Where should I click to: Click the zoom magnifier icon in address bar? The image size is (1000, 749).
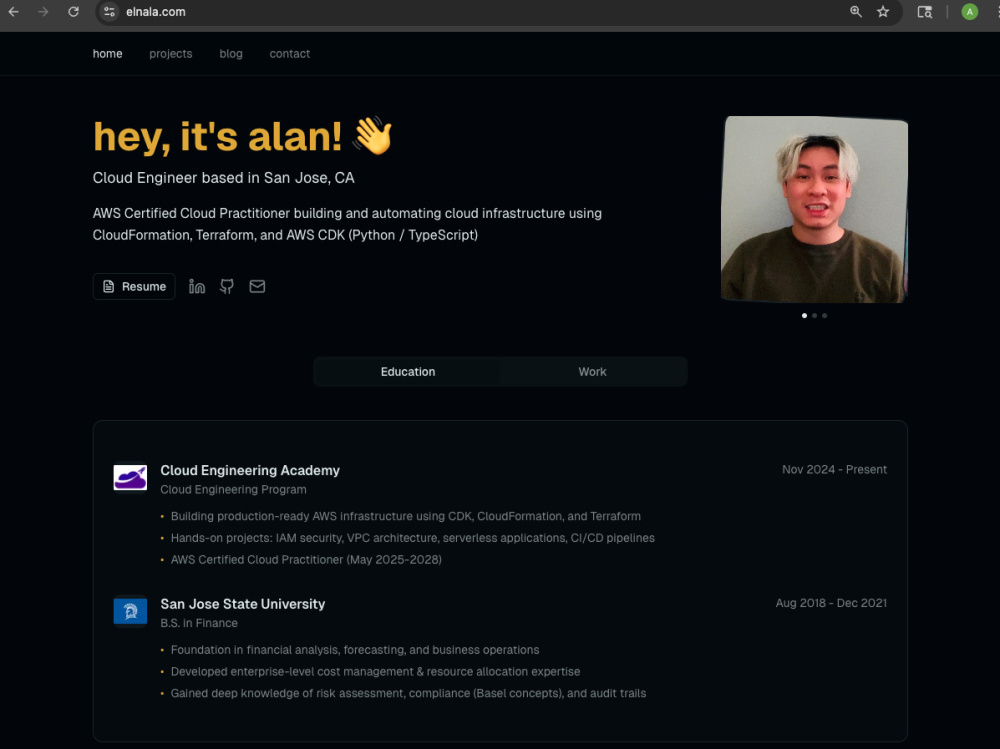(x=856, y=11)
